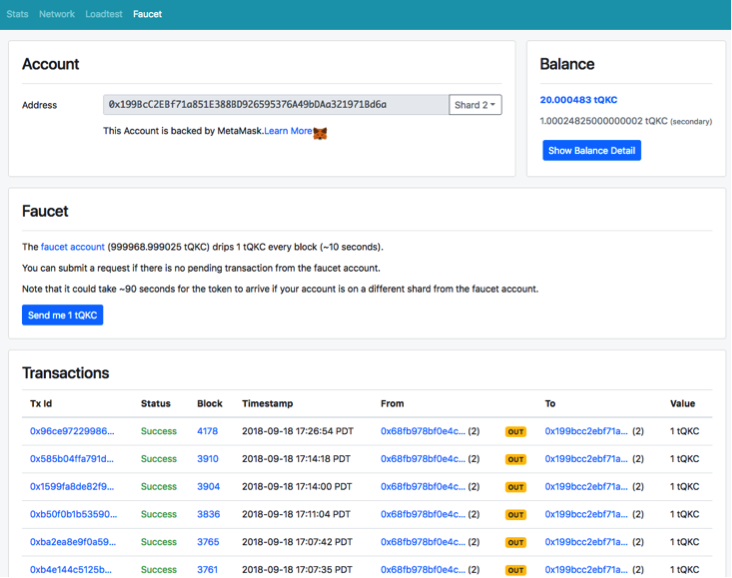732x578 pixels.
Task: Open To address in block 3836 row
Action: [586, 514]
